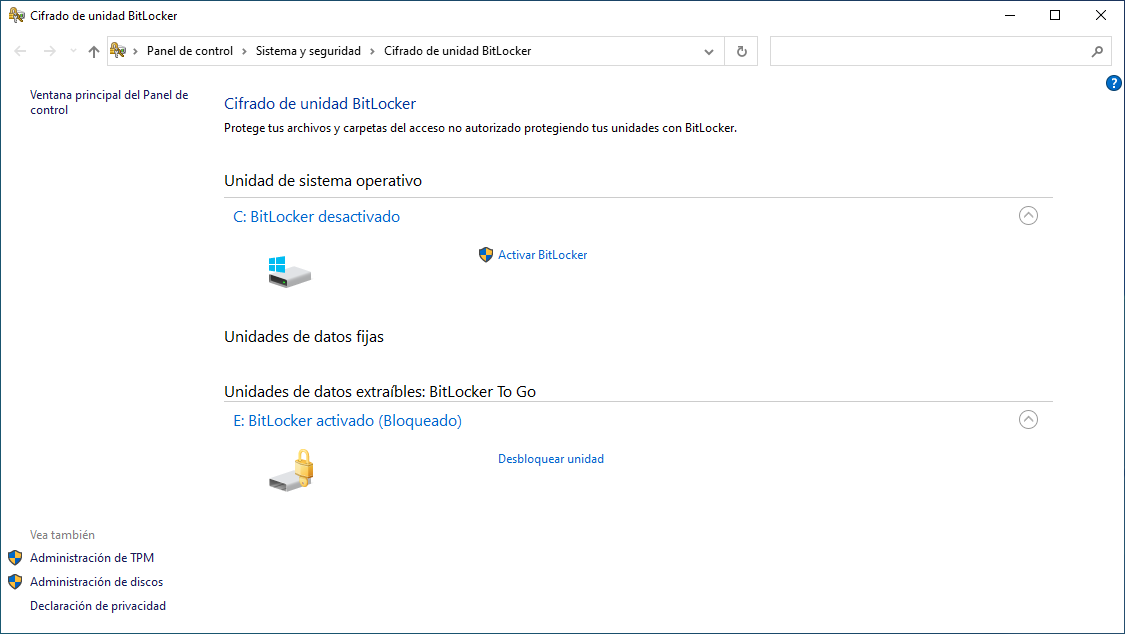The image size is (1125, 634).
Task: Open the 'Panel de control' breadcrumb
Action: (189, 51)
